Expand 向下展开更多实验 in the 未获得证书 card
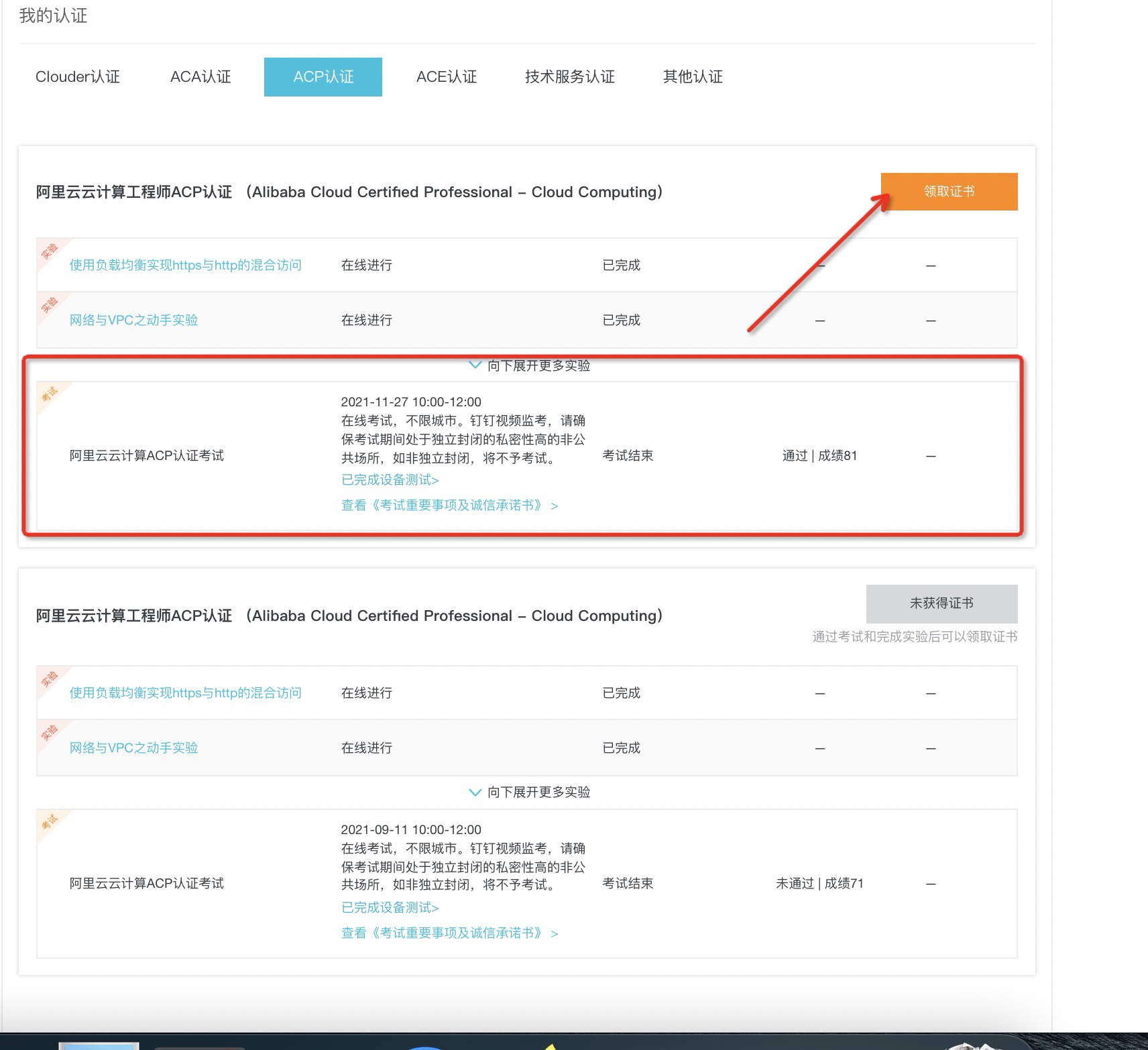 pos(529,793)
